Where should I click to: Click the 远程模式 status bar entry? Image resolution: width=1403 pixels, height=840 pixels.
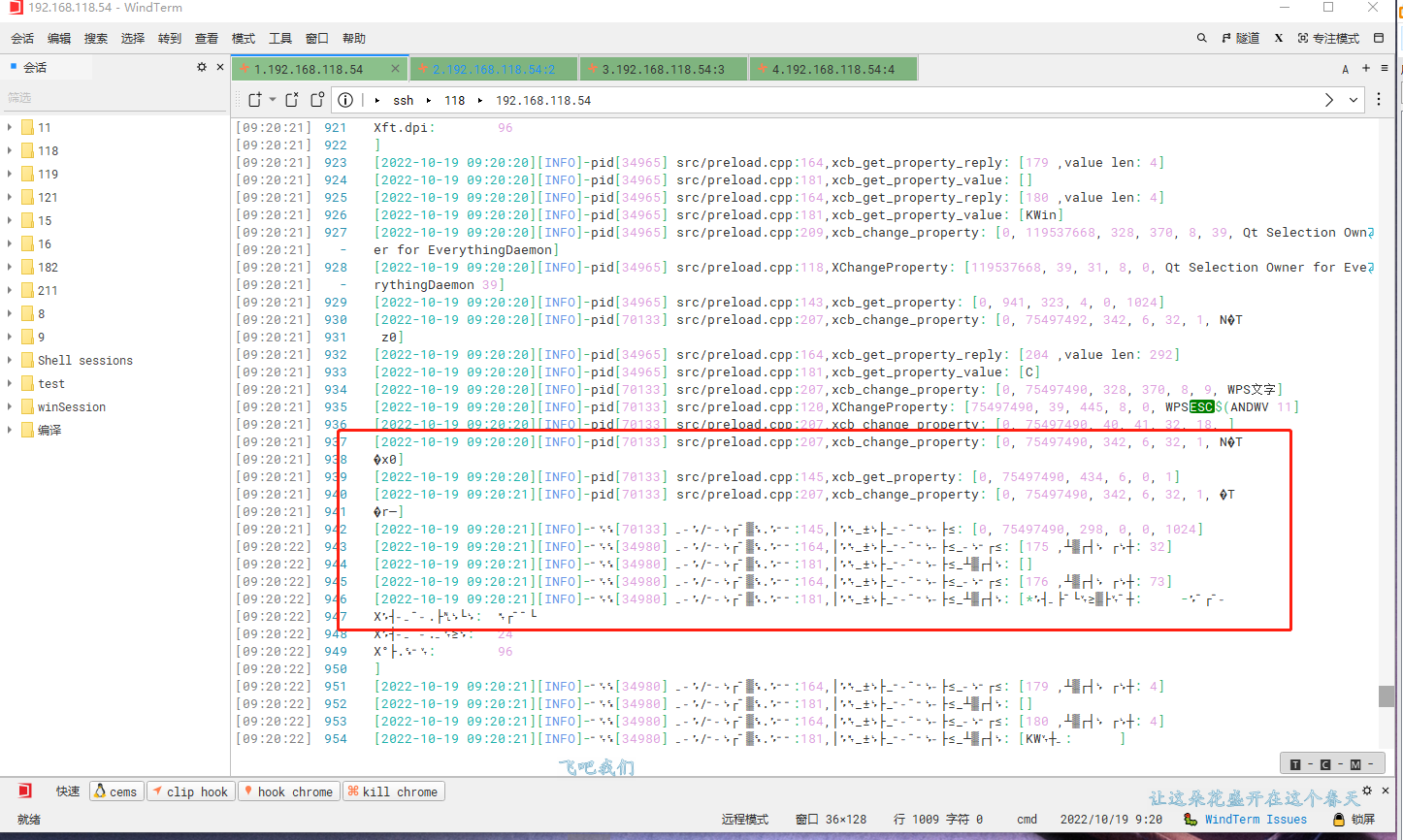coord(745,820)
